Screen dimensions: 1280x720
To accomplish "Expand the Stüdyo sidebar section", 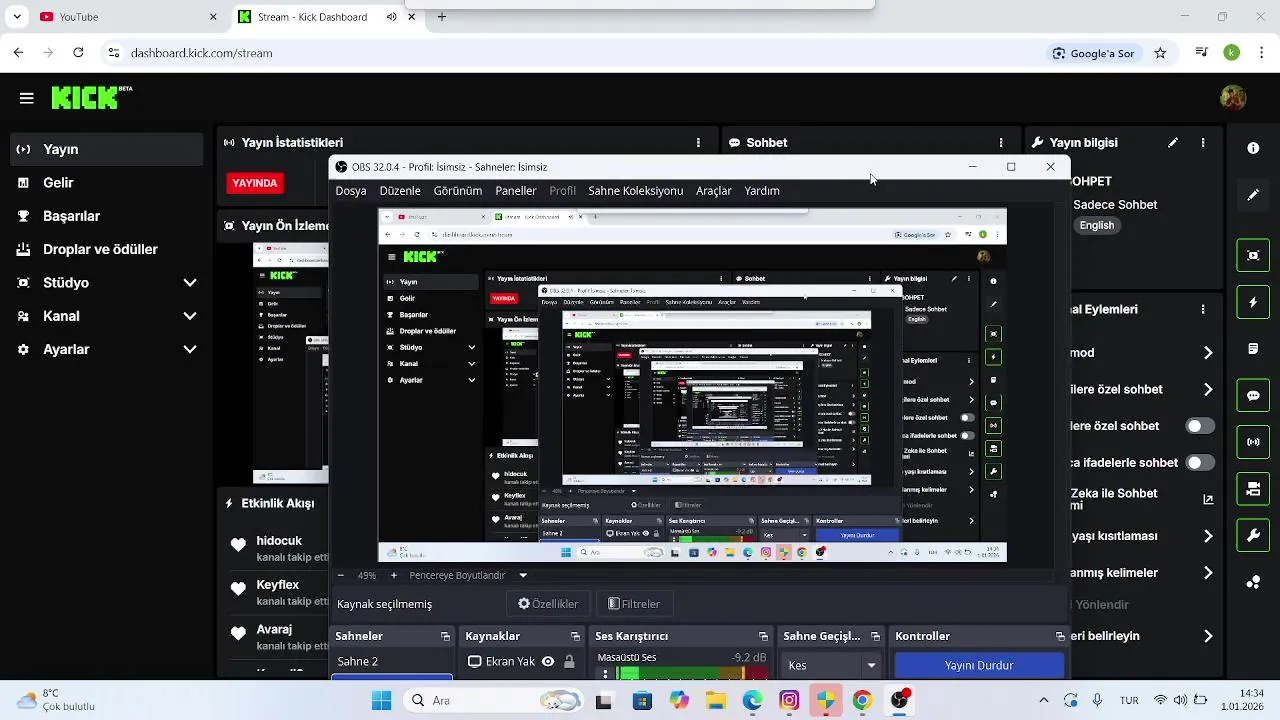I will click(x=190, y=283).
